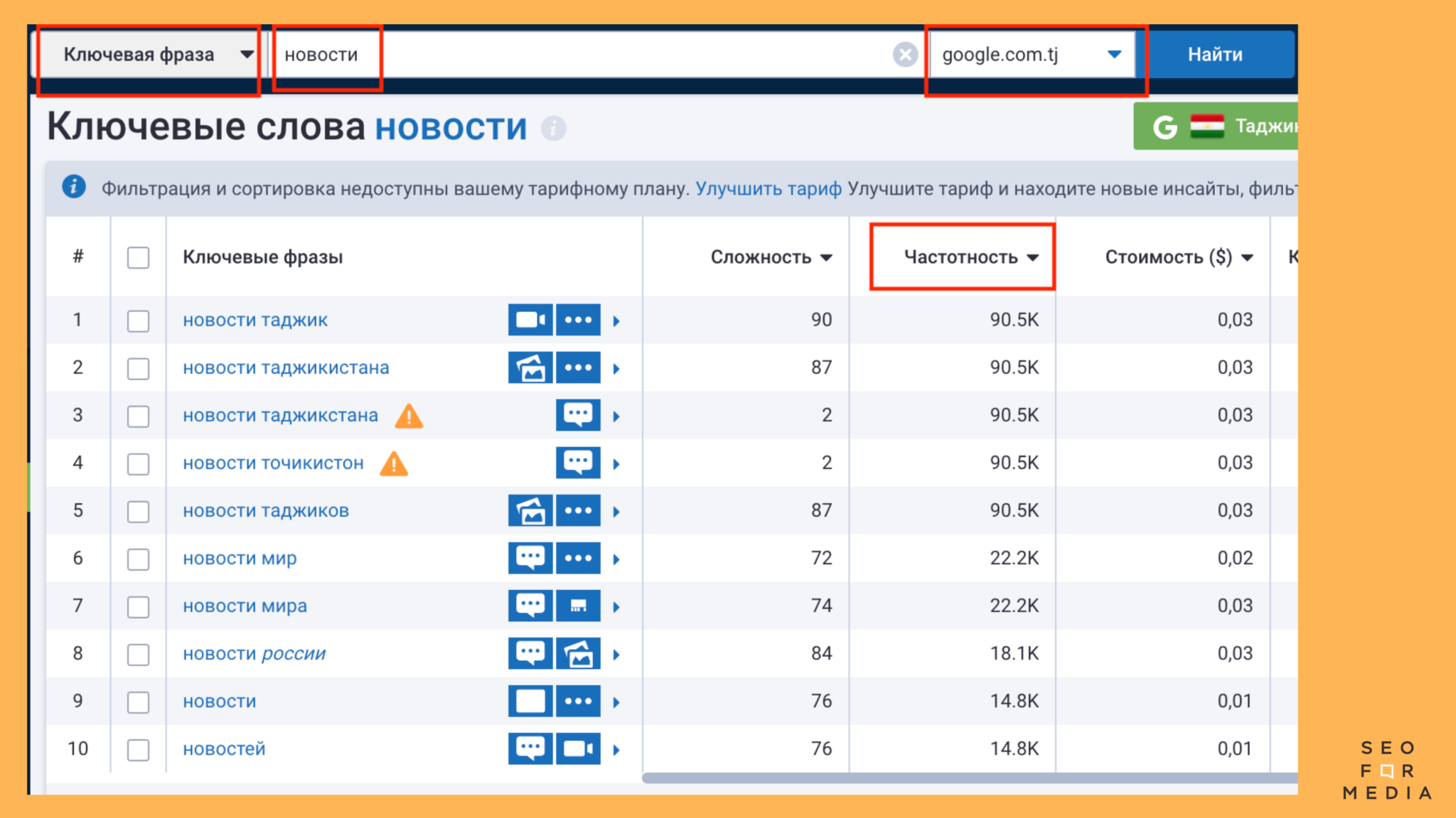The image size is (1456, 818).
Task: Click the warning triangle next to 'новости точикистон'
Action: pyautogui.click(x=394, y=463)
